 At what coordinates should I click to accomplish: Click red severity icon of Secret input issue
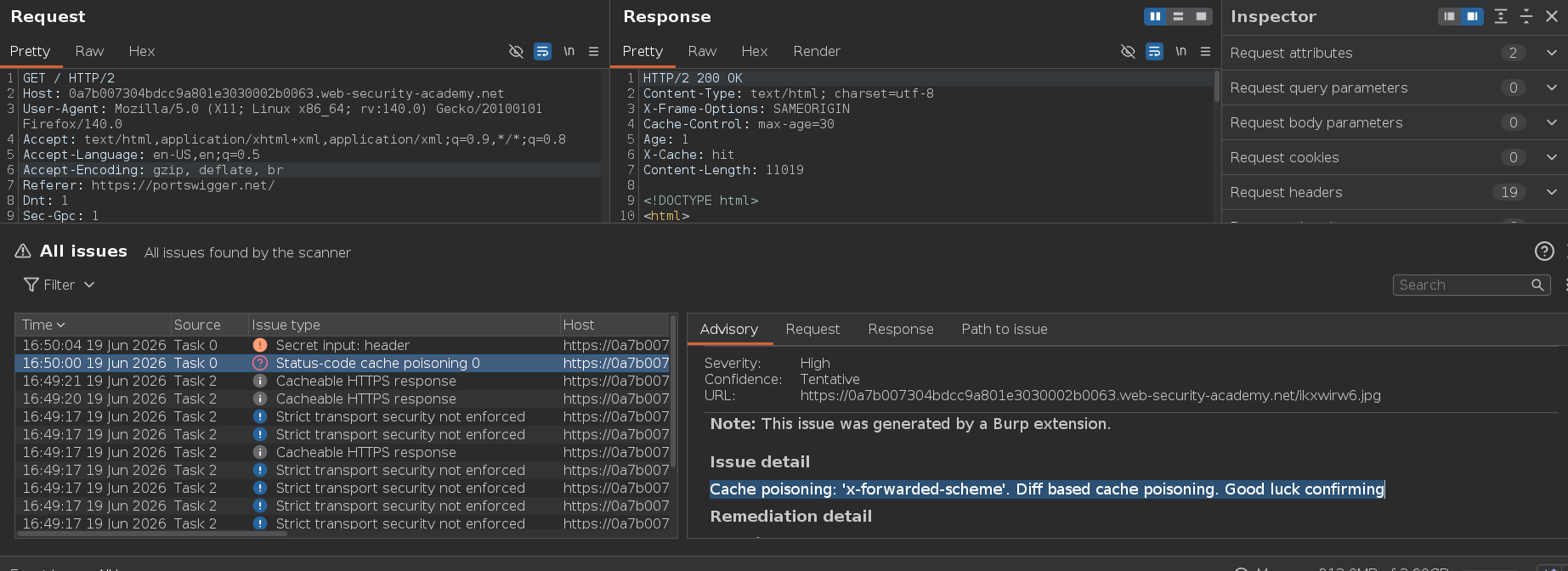click(x=260, y=345)
